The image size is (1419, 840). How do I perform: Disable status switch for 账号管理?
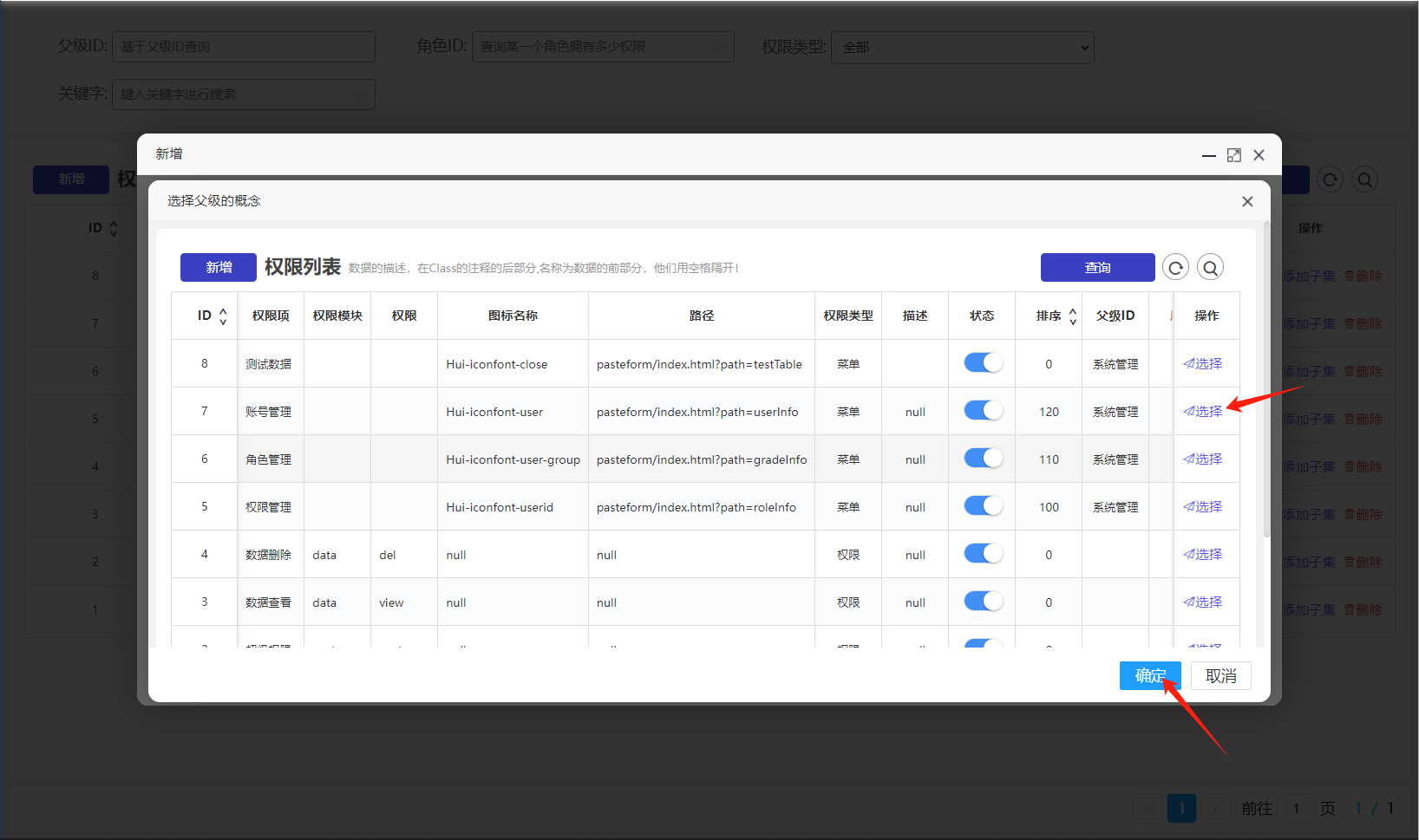click(x=983, y=411)
